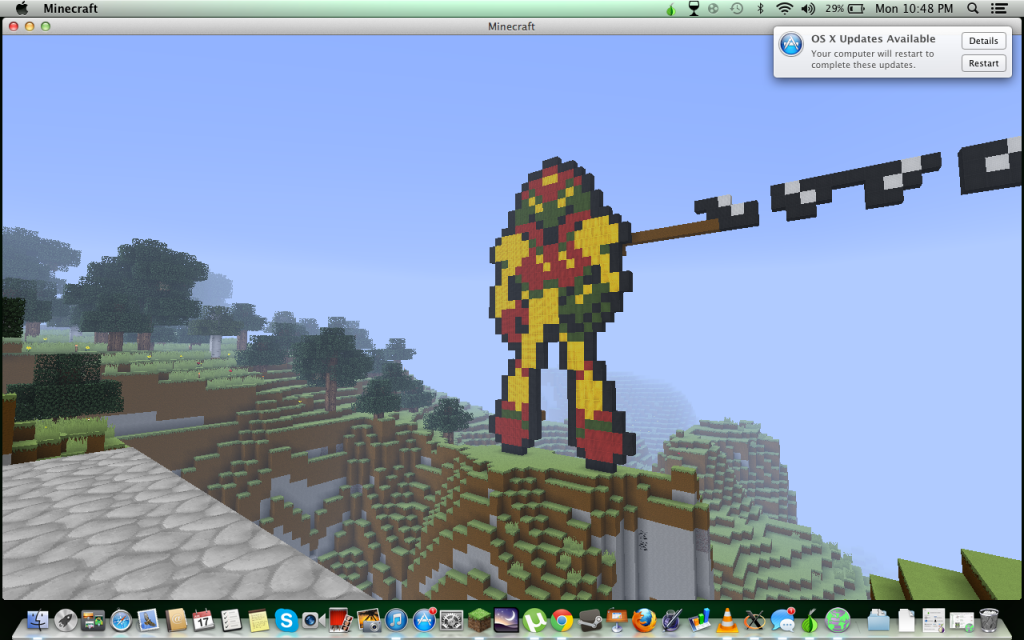This screenshot has width=1024, height=640.
Task: Open the Apple menu
Action: point(22,8)
